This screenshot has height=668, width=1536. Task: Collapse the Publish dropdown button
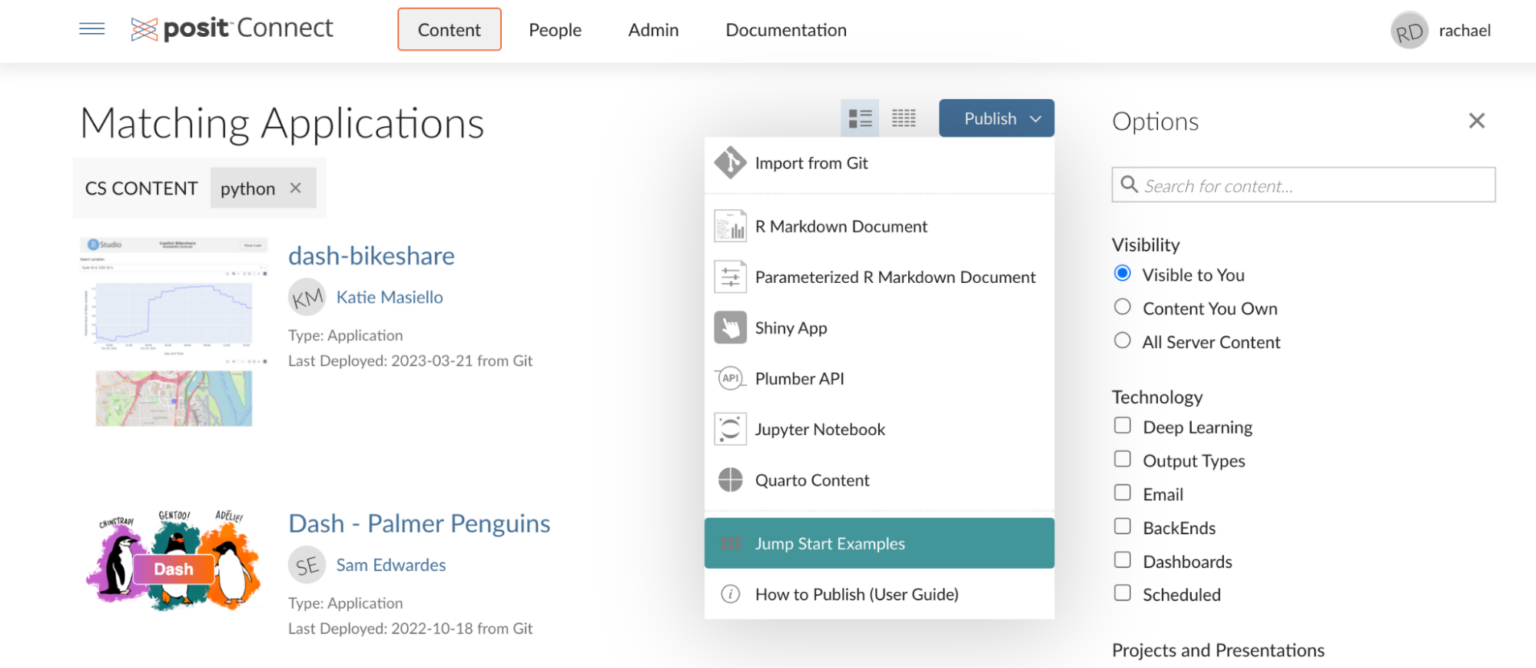coord(996,118)
